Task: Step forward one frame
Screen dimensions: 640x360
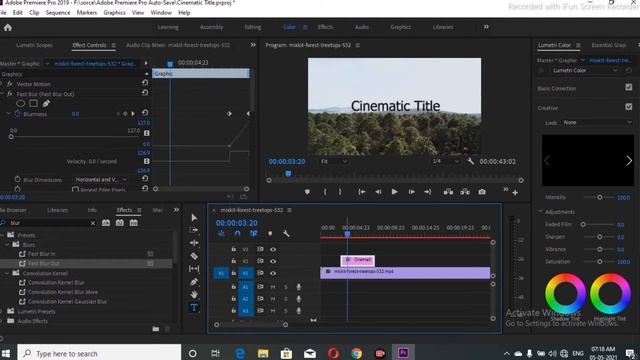Action: tap(411, 192)
